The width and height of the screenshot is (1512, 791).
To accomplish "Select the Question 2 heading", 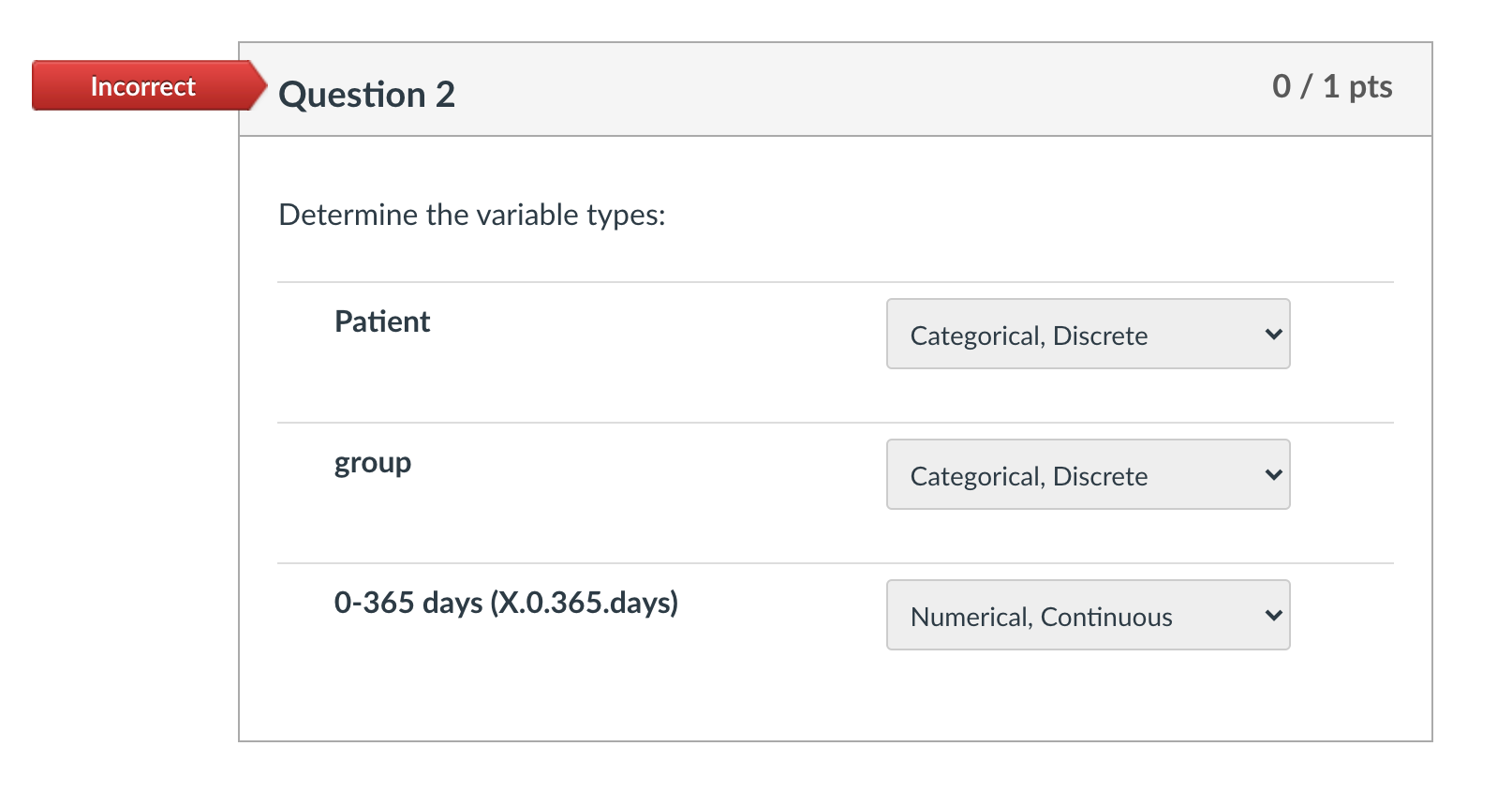I will point(366,95).
